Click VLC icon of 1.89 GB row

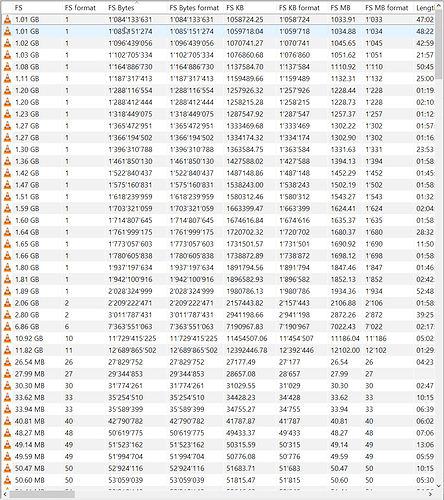pos(7,291)
